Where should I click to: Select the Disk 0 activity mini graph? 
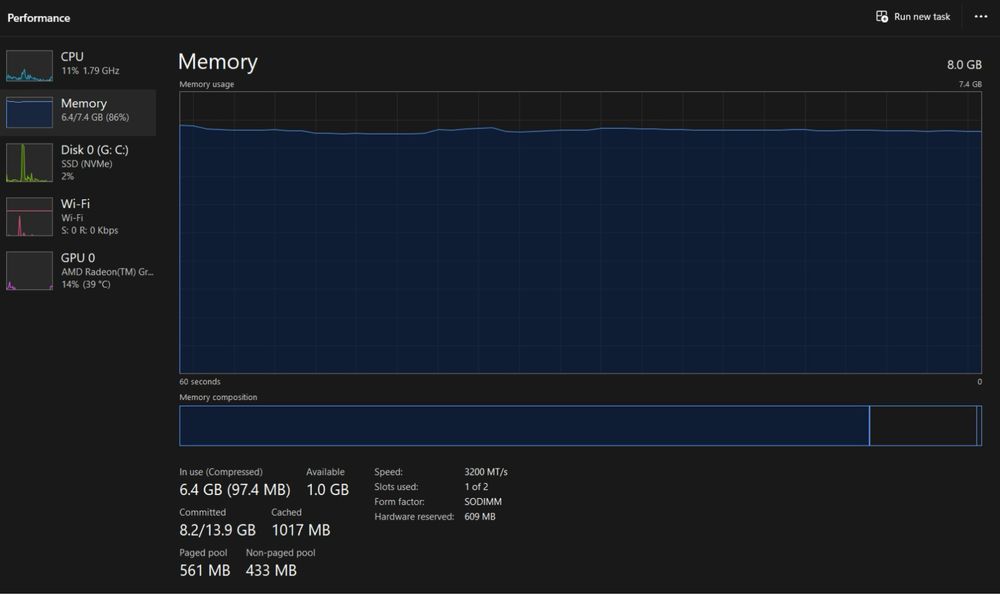29,163
